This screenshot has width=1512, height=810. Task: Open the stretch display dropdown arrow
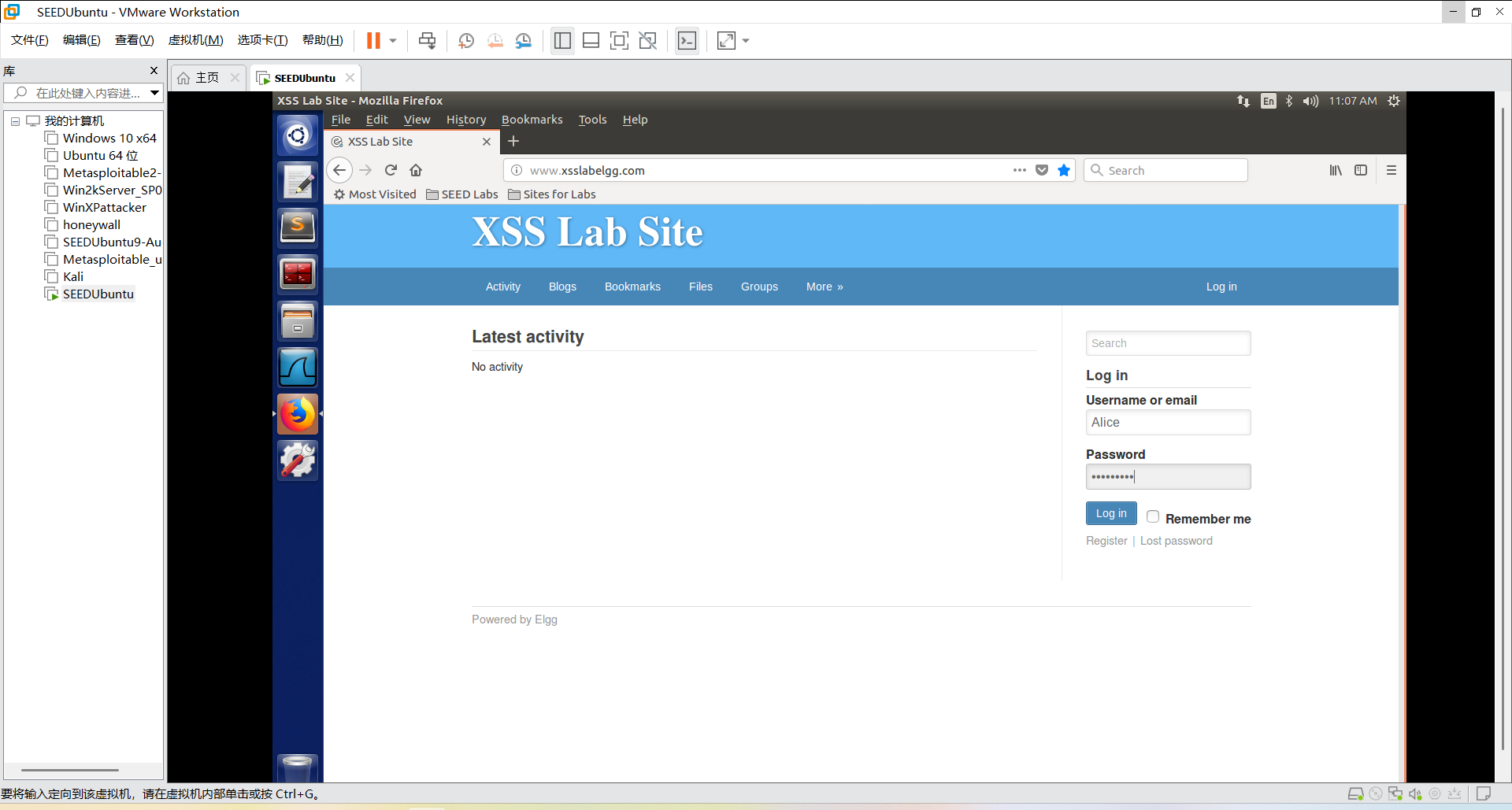pyautogui.click(x=746, y=41)
